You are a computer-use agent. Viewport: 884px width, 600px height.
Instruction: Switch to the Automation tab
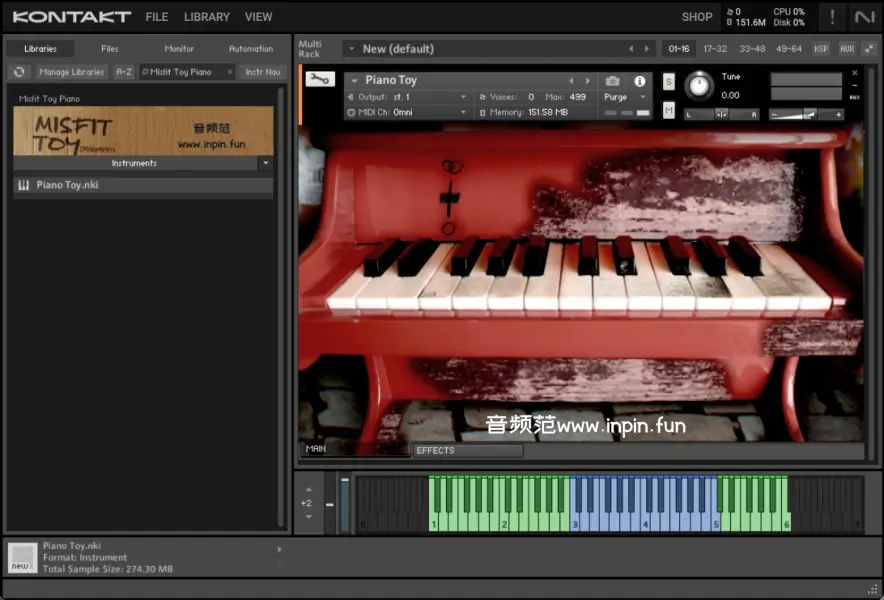pos(250,49)
